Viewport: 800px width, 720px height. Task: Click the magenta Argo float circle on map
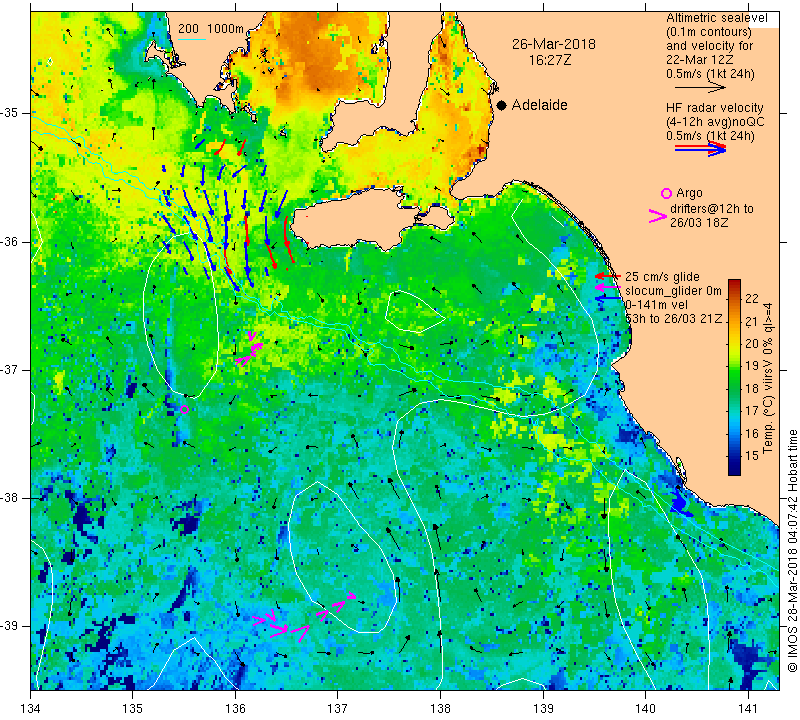(185, 409)
